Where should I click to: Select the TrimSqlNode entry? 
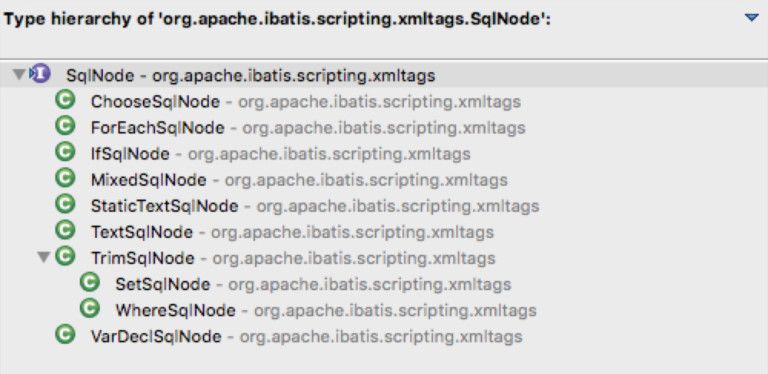click(293, 258)
